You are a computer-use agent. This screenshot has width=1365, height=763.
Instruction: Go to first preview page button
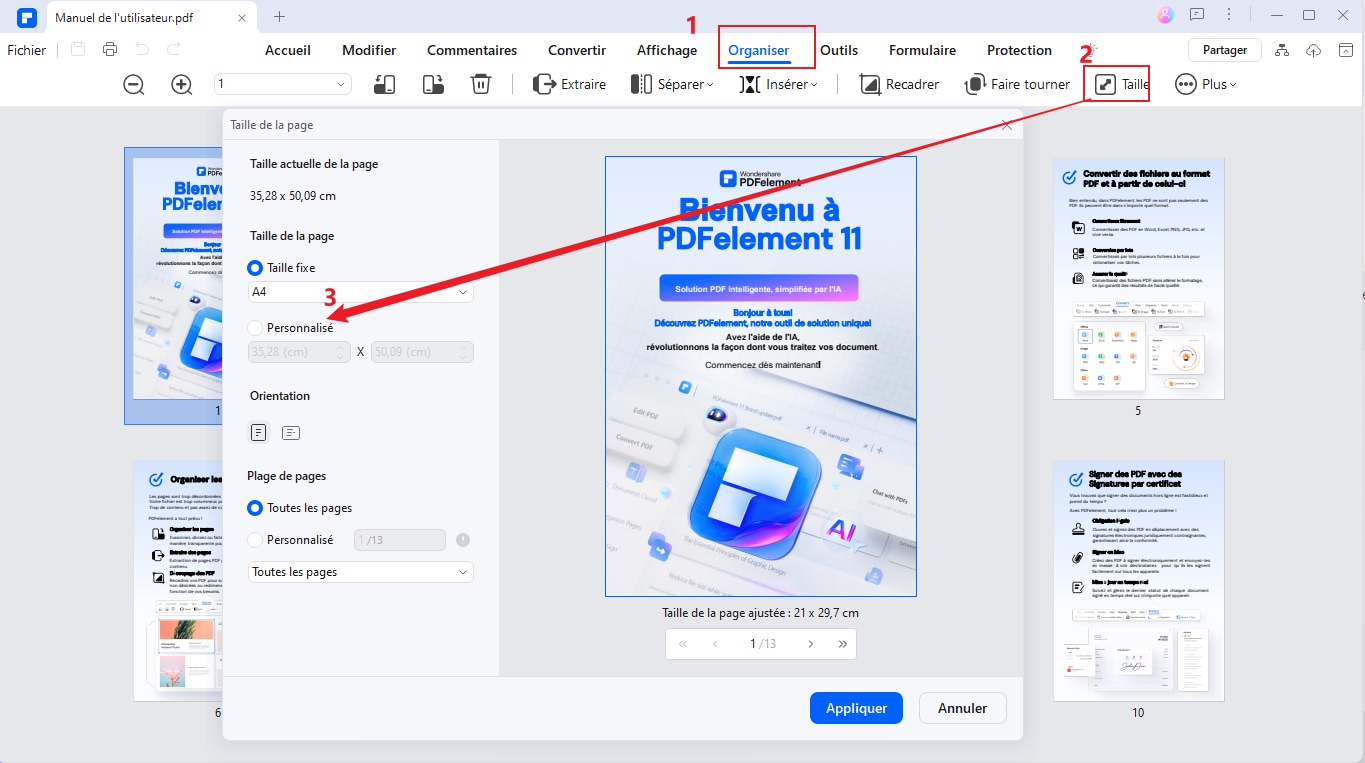(683, 644)
